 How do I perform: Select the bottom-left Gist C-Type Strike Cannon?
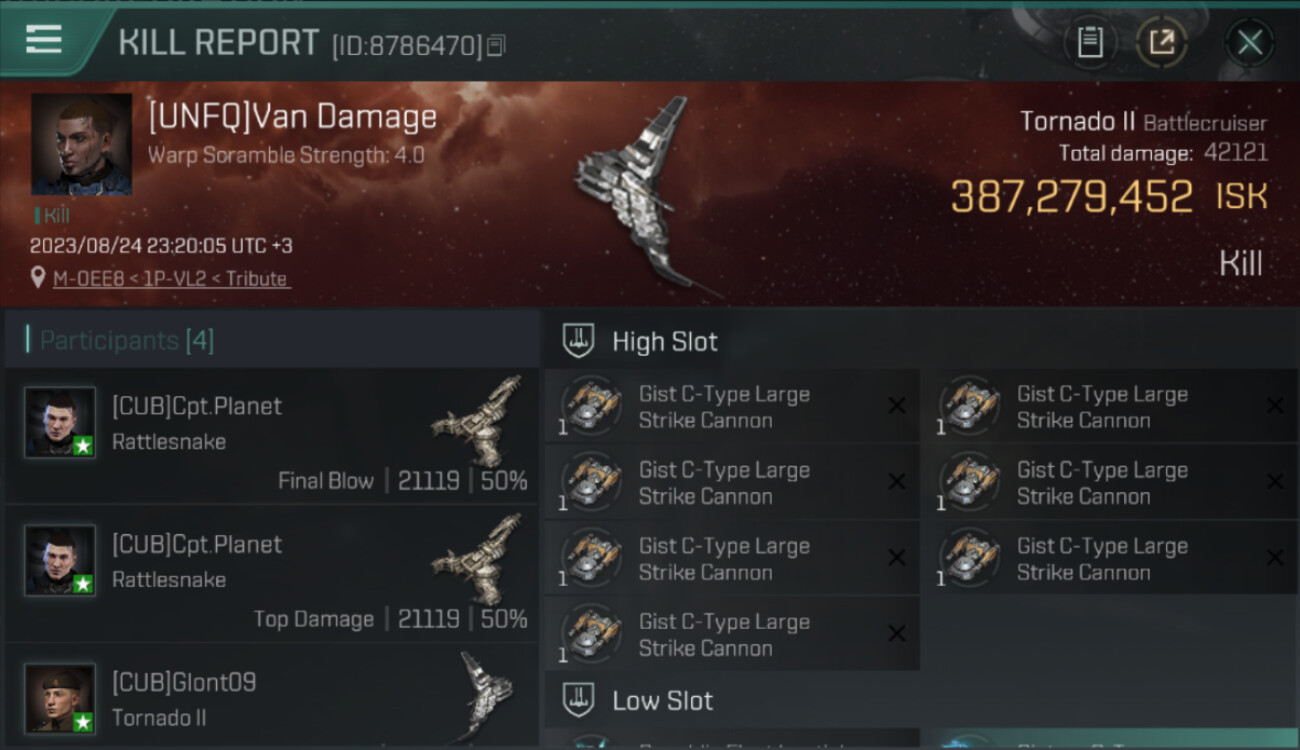coord(732,634)
